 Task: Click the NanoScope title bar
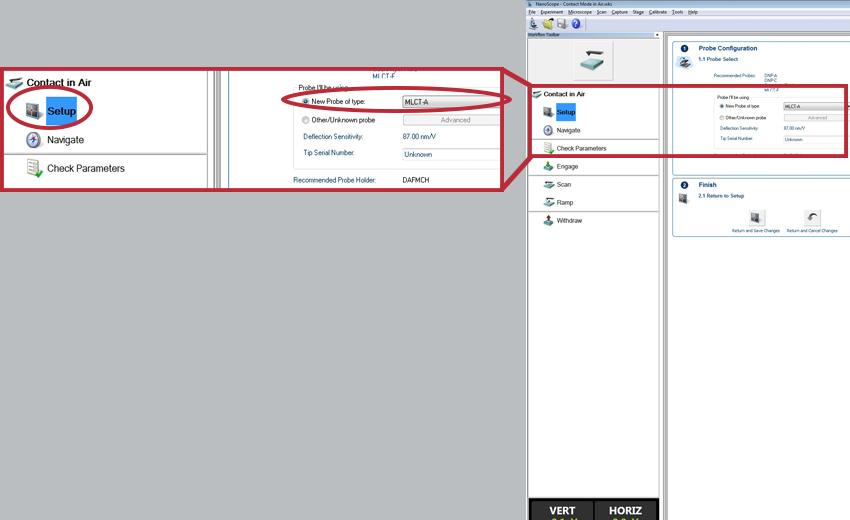pos(687,4)
